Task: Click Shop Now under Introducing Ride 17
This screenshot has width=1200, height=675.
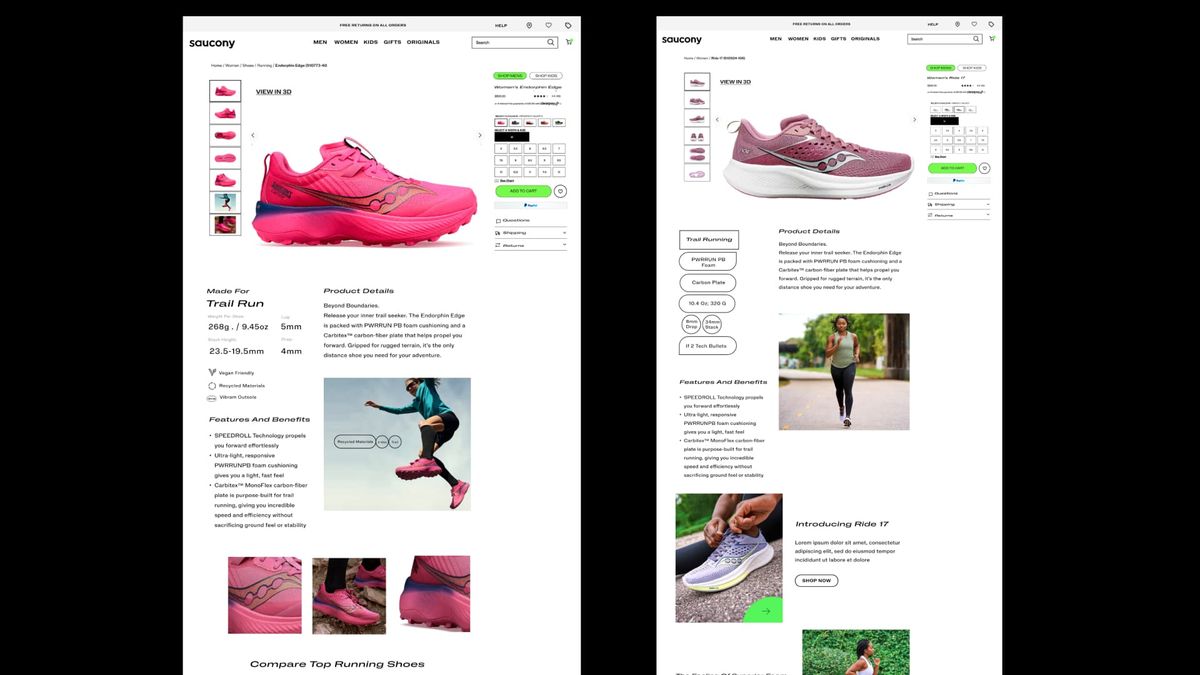Action: click(x=816, y=581)
